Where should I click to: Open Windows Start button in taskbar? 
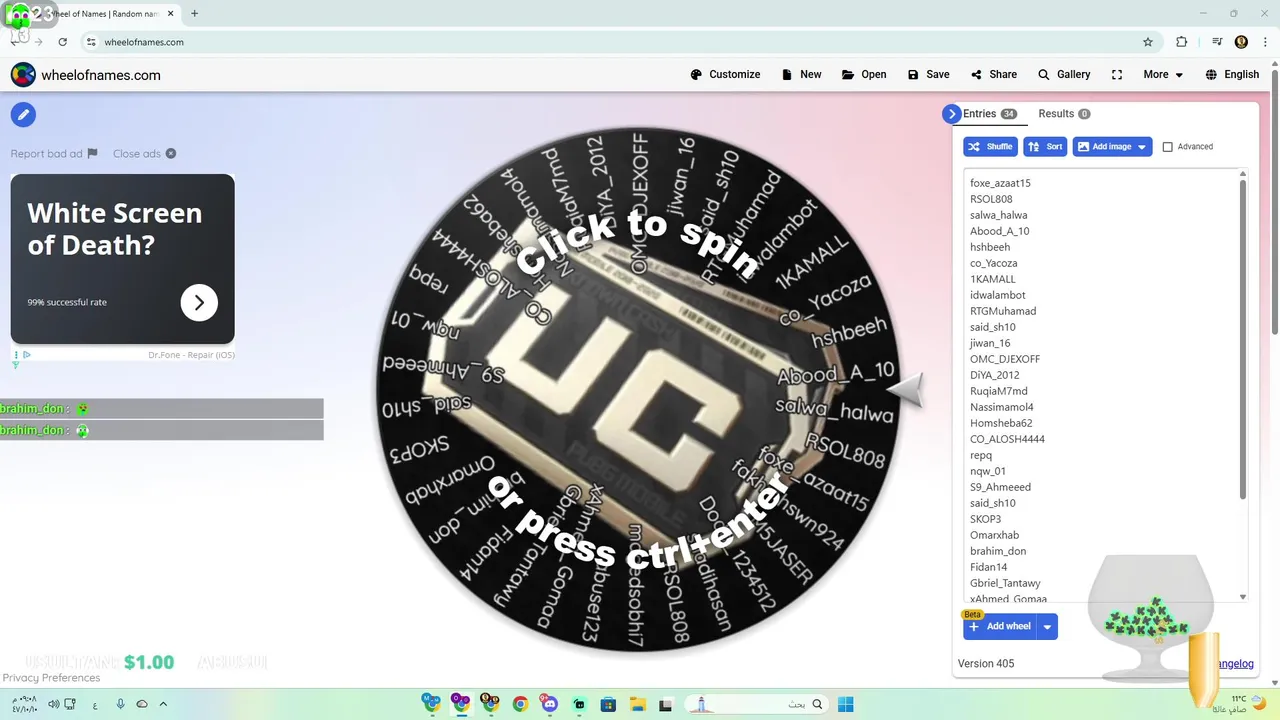pos(845,704)
